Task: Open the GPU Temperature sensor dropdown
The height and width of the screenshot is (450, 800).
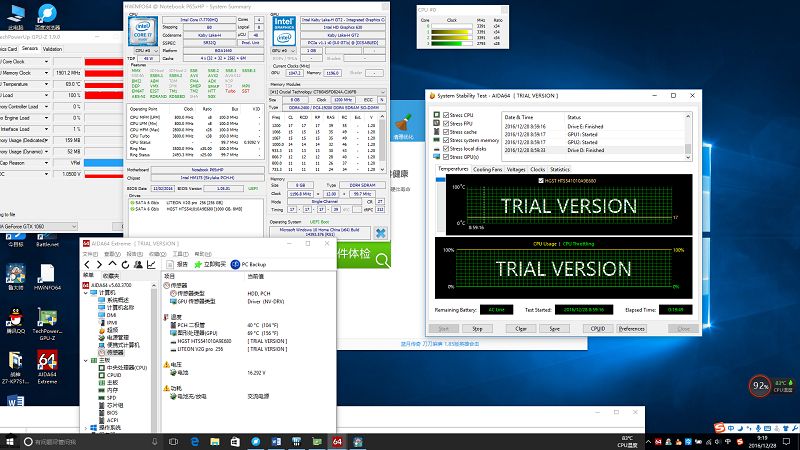Action: [x=46, y=84]
